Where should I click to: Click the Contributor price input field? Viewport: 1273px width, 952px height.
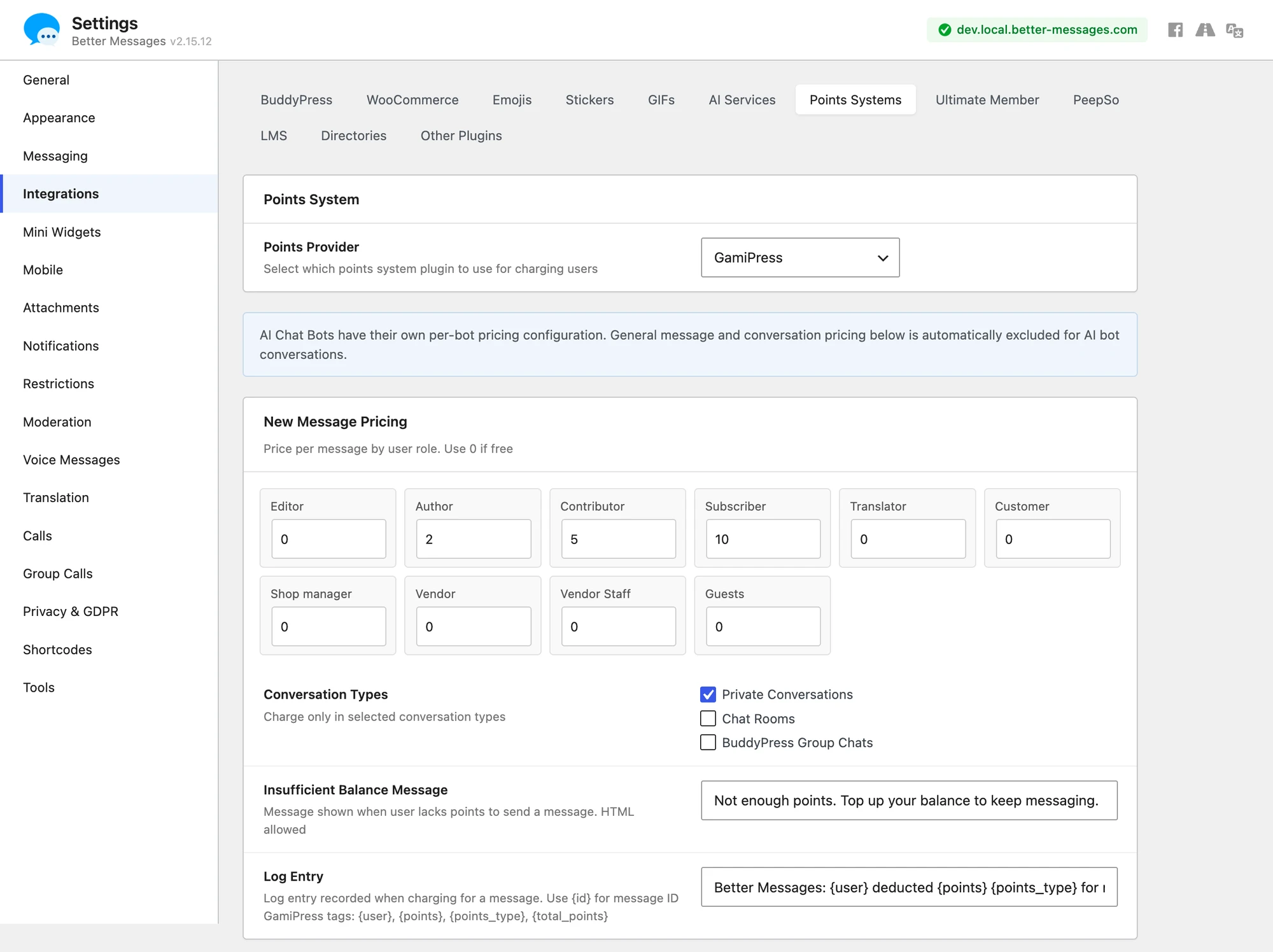coord(618,539)
